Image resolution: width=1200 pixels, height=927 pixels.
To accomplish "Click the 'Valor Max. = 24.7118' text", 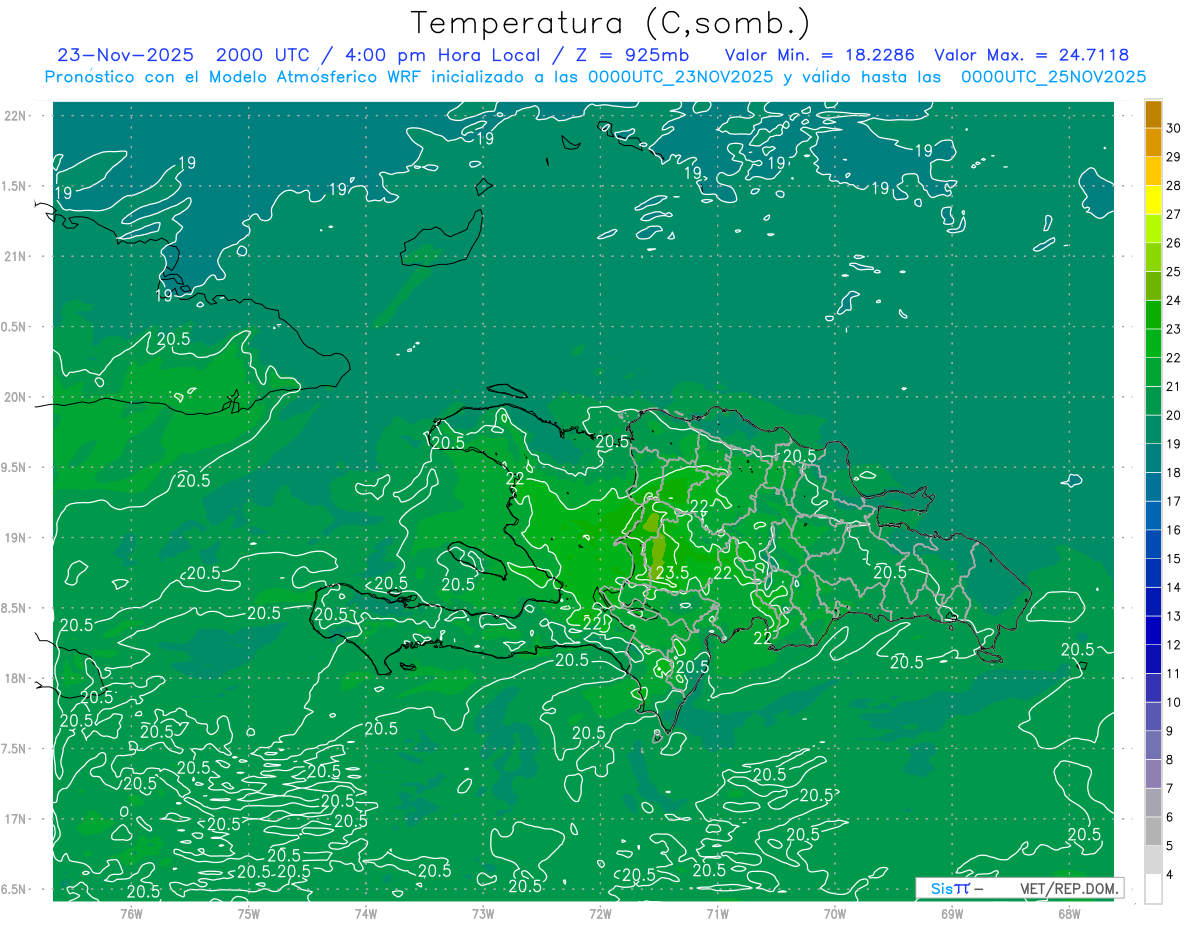I will pos(1032,55).
